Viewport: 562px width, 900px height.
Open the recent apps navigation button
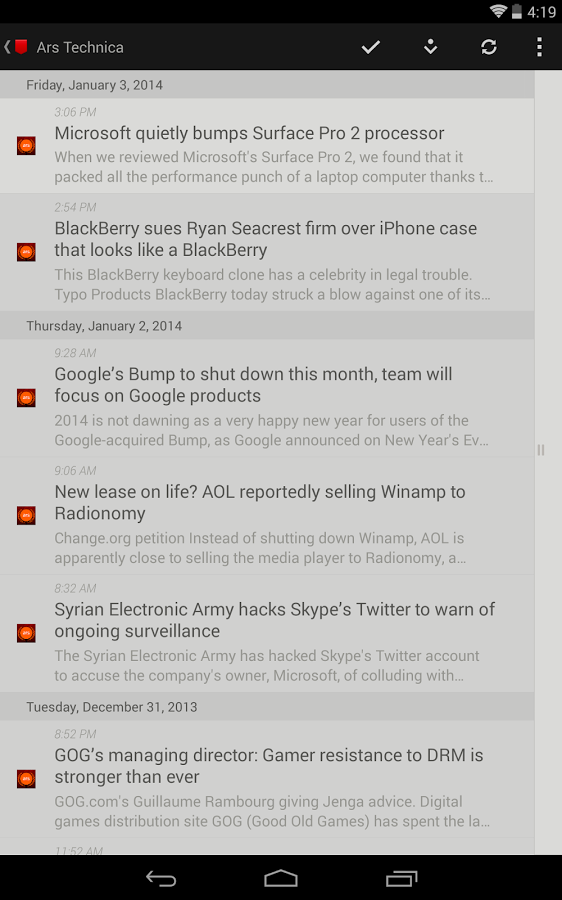pos(401,878)
